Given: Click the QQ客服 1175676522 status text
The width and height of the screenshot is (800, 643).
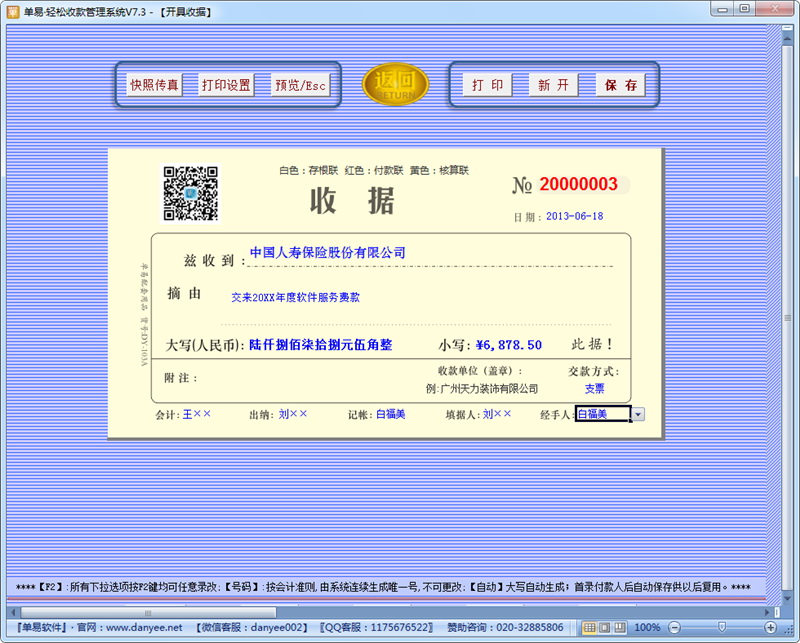Looking at the screenshot, I should click(377, 628).
